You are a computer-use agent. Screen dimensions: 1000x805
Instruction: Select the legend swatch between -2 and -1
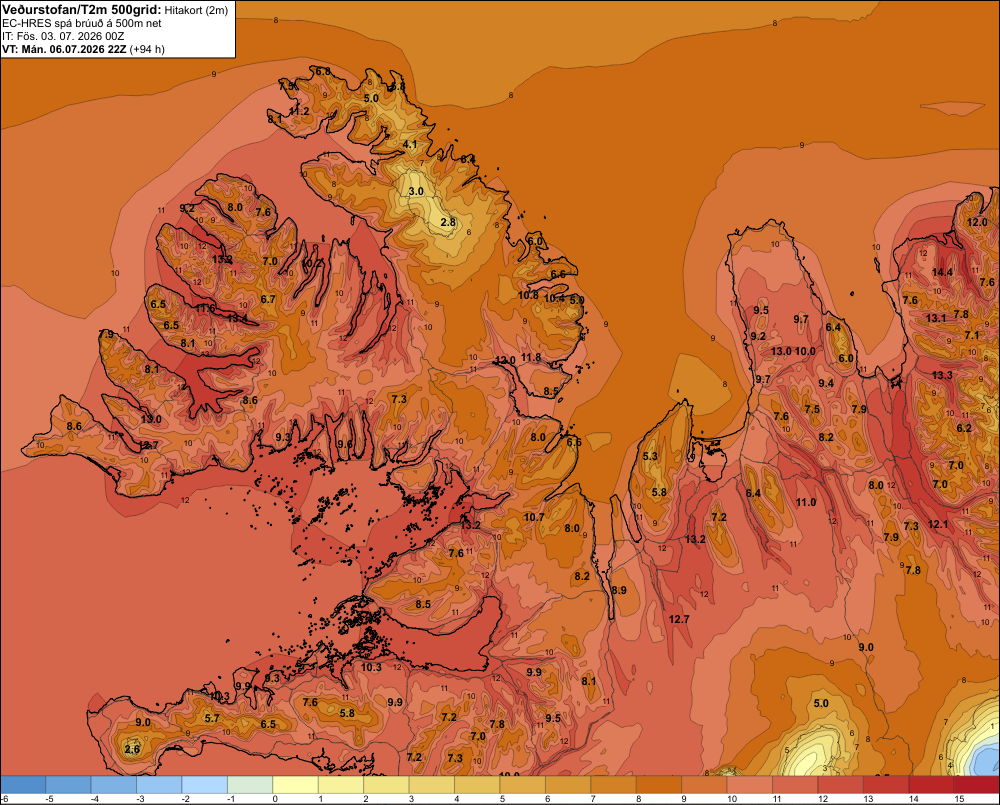pos(205,785)
